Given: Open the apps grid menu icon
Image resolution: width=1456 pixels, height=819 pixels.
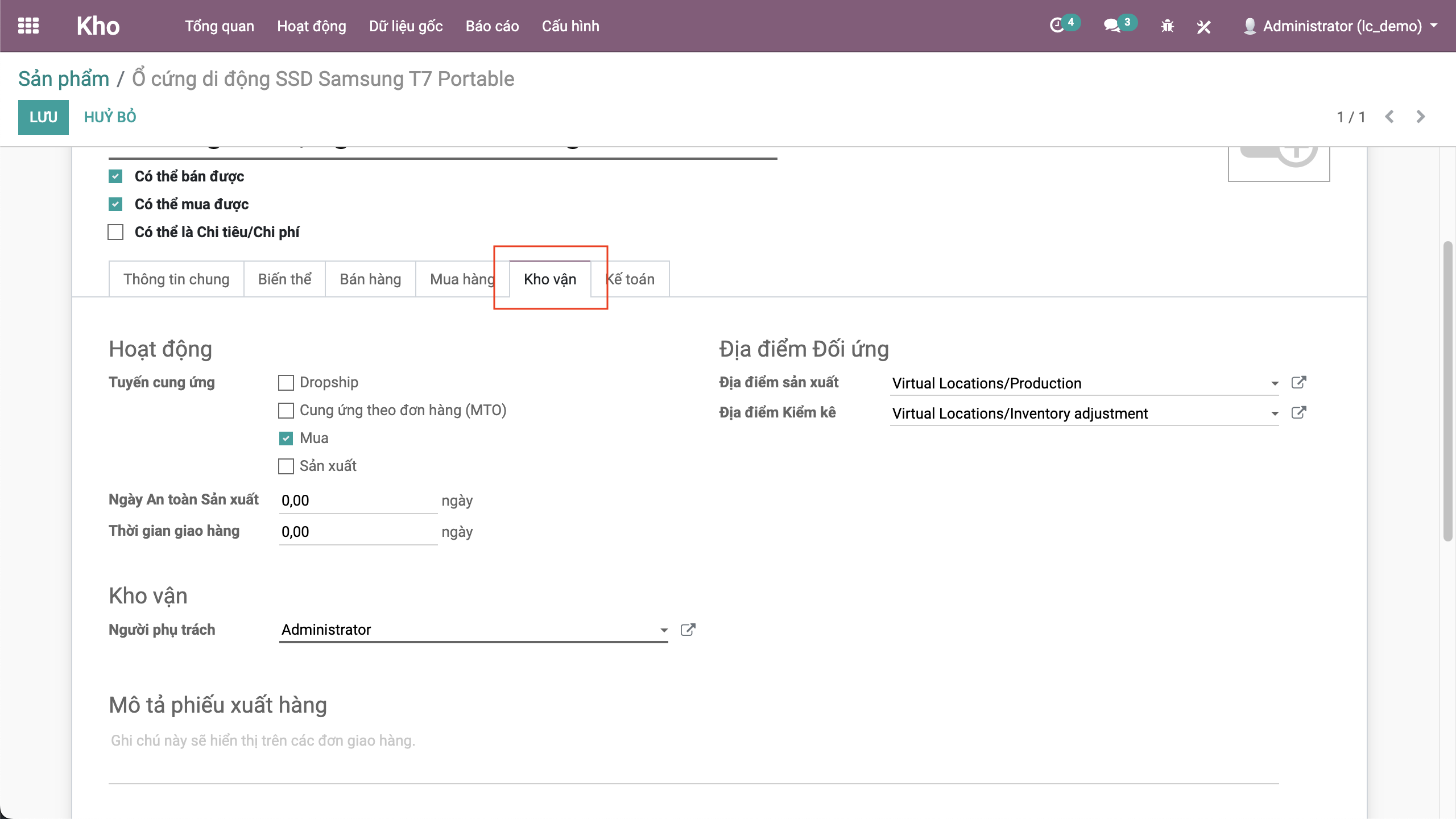Looking at the screenshot, I should coord(28,26).
